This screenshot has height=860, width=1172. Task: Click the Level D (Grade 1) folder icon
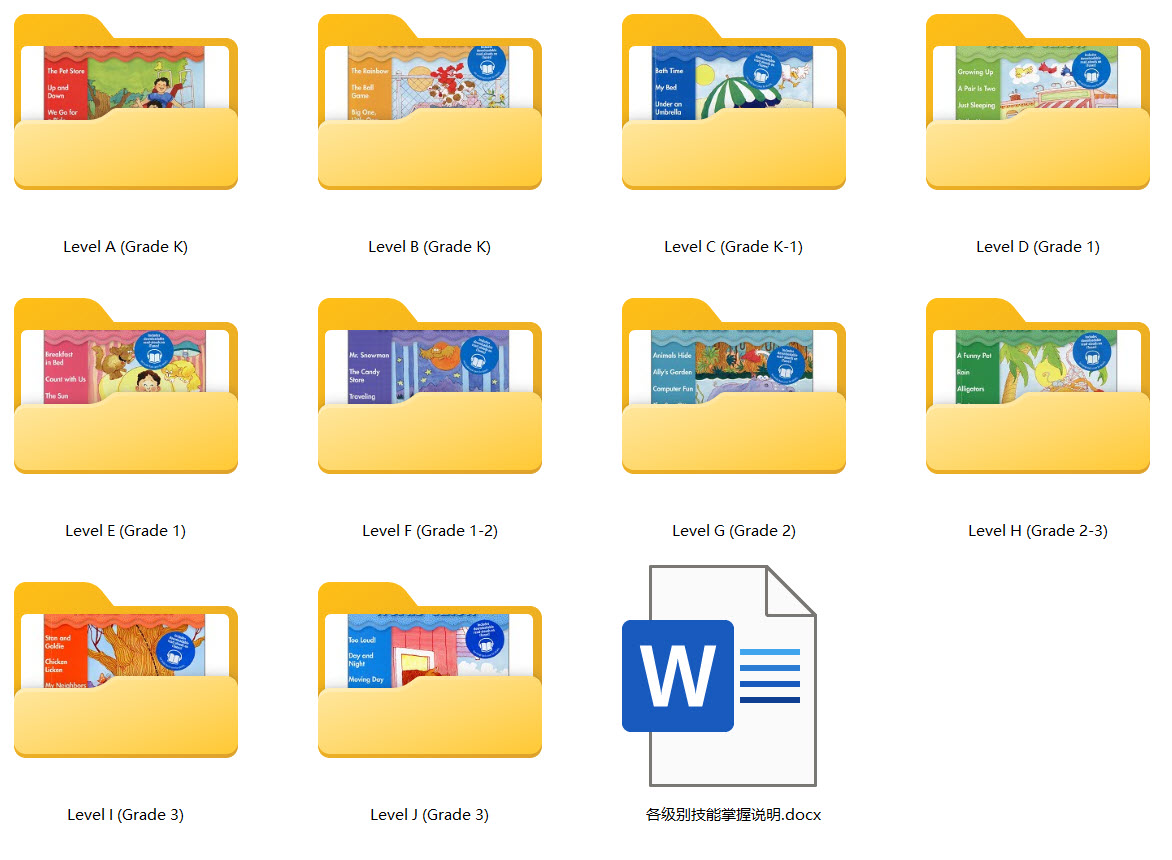point(1038,104)
